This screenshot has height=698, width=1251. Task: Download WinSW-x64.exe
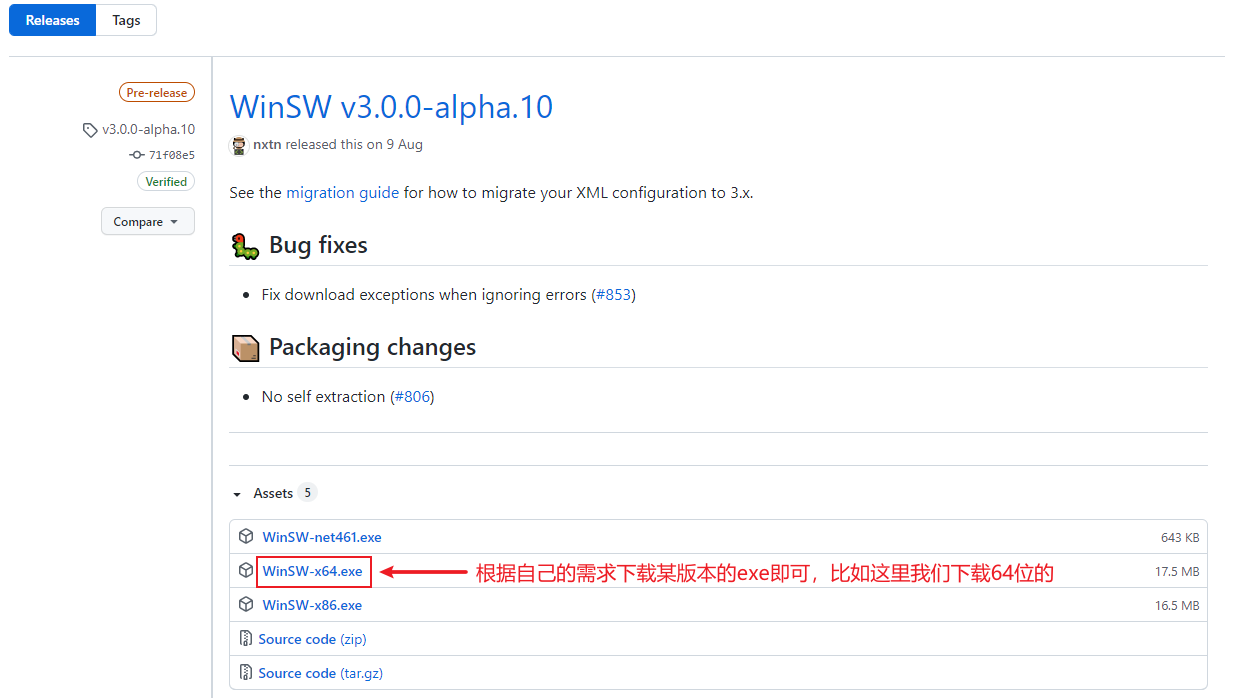coord(313,571)
